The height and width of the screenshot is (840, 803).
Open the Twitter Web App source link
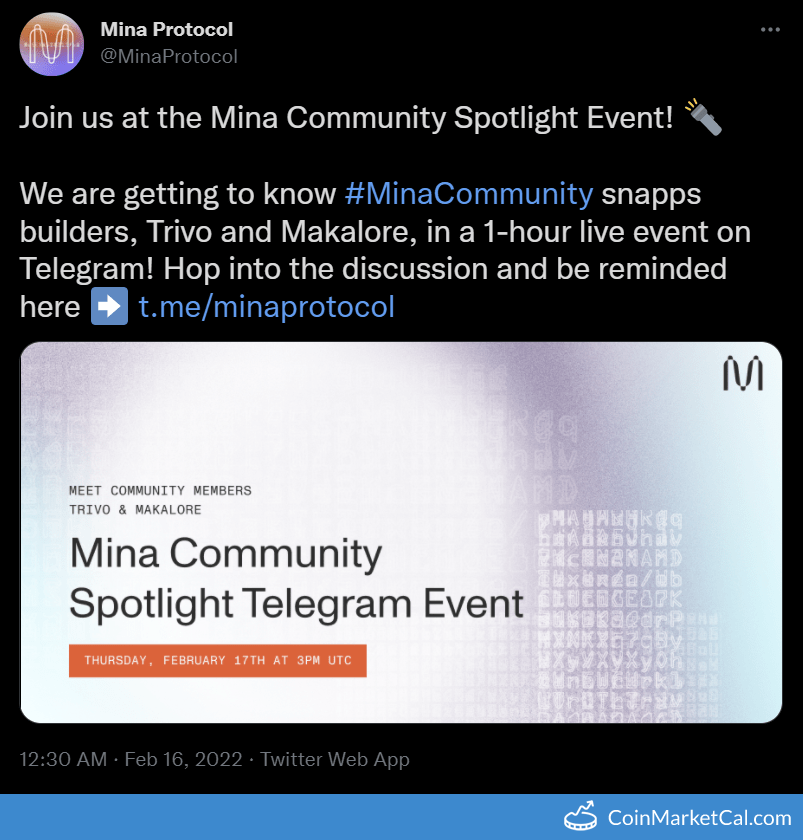click(335, 759)
